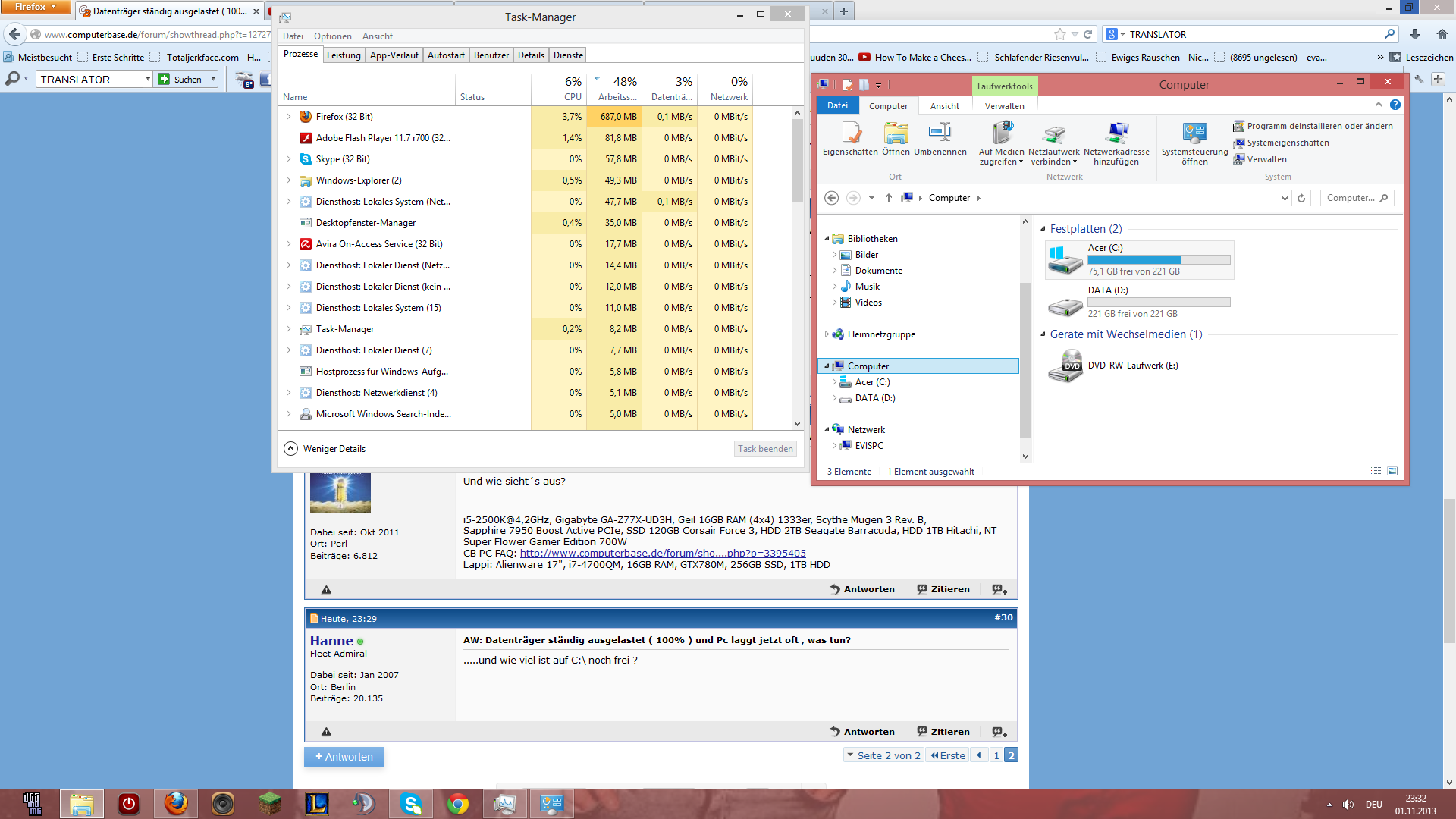This screenshot has width=1456, height=819.
Task: Click Eigenschaften icon in Explorer ribbon
Action: click(x=850, y=134)
